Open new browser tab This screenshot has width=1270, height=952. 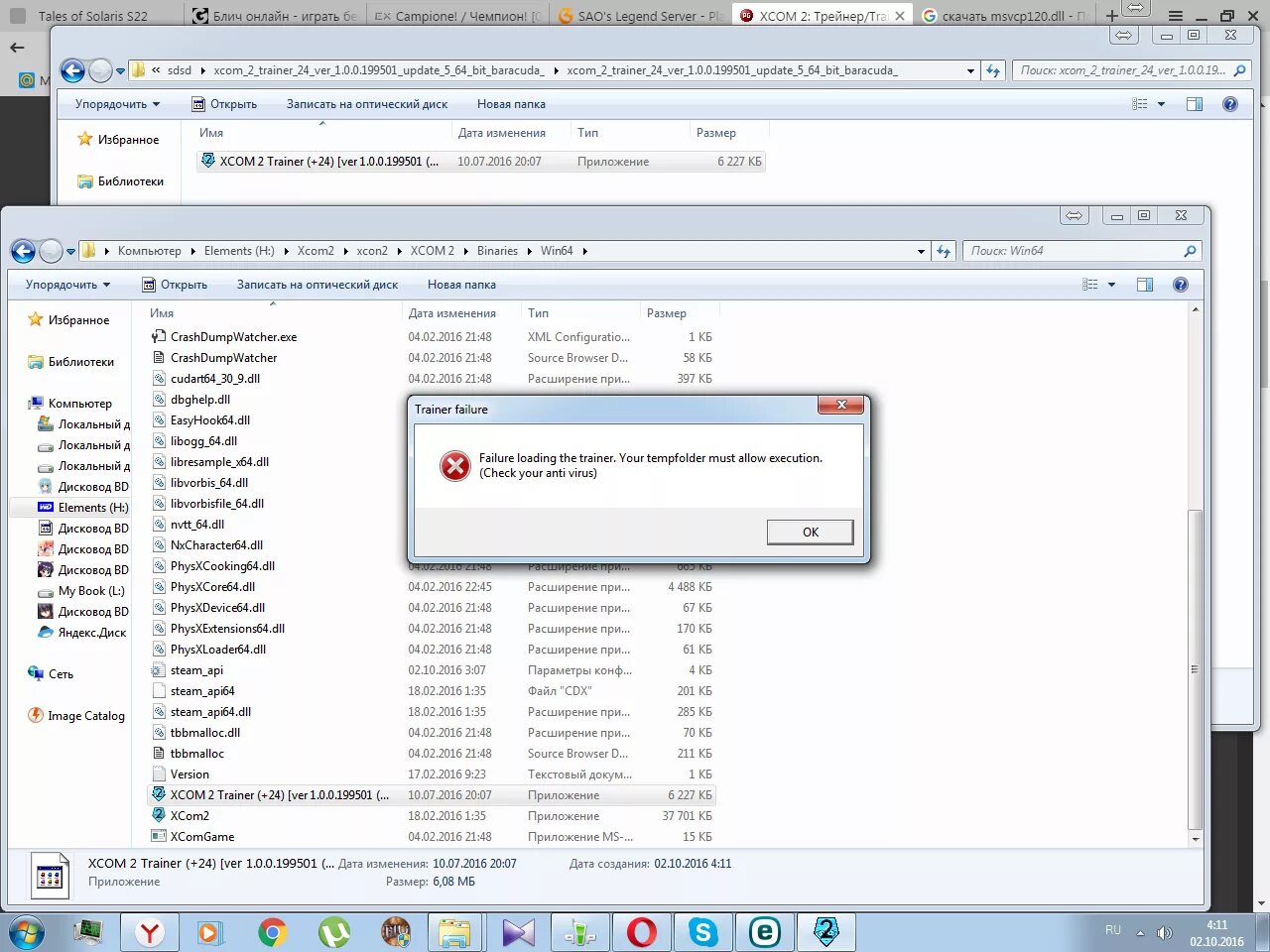click(x=1111, y=16)
